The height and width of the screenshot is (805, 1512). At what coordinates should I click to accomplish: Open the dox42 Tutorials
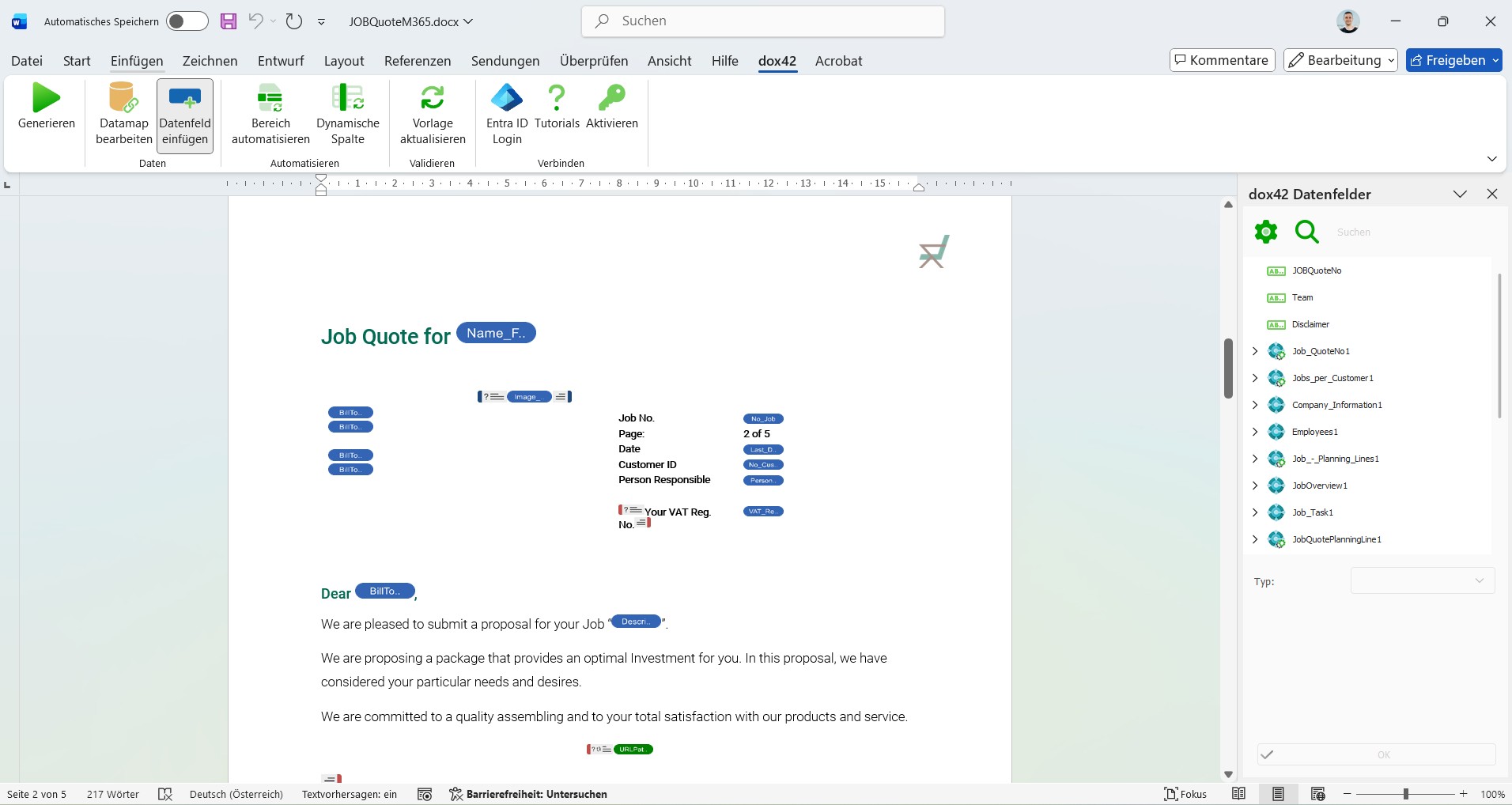[x=556, y=111]
